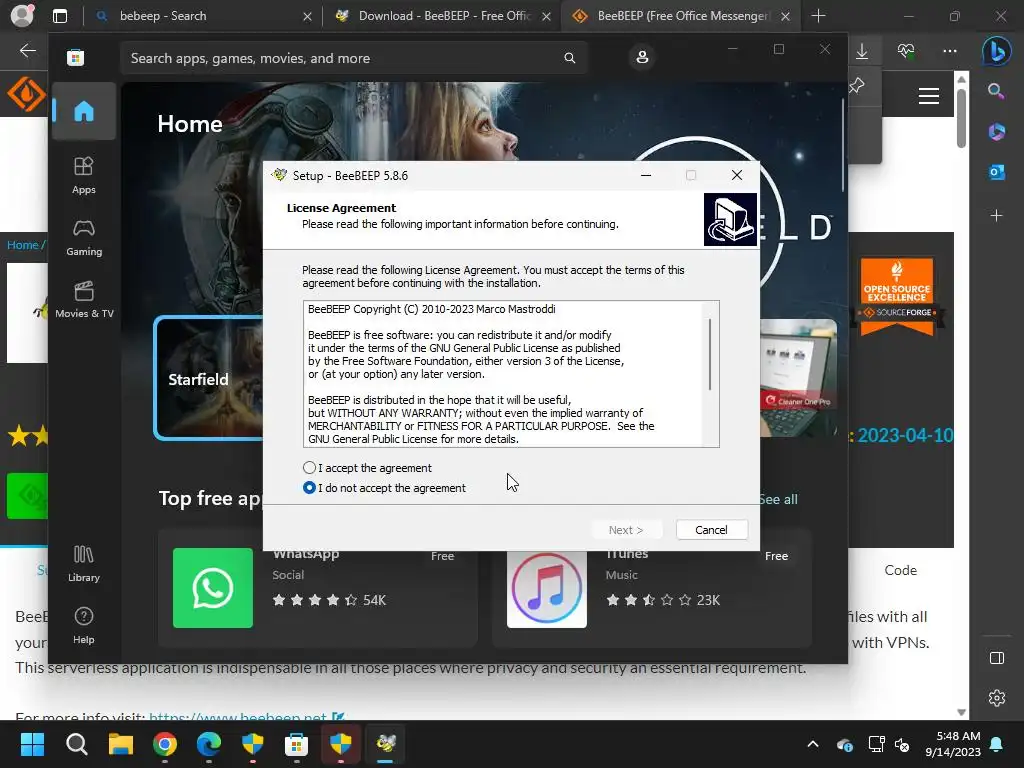Open Microsoft Edge from taskbar
Image resolution: width=1024 pixels, height=768 pixels.
tap(209, 744)
